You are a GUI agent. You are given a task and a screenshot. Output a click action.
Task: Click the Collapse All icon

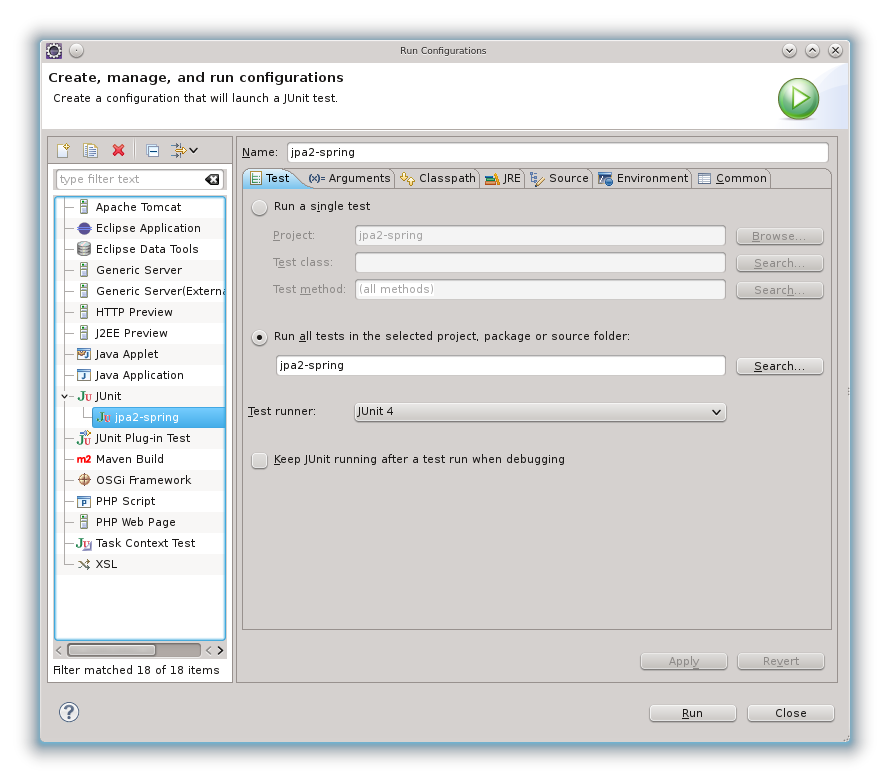click(x=153, y=150)
